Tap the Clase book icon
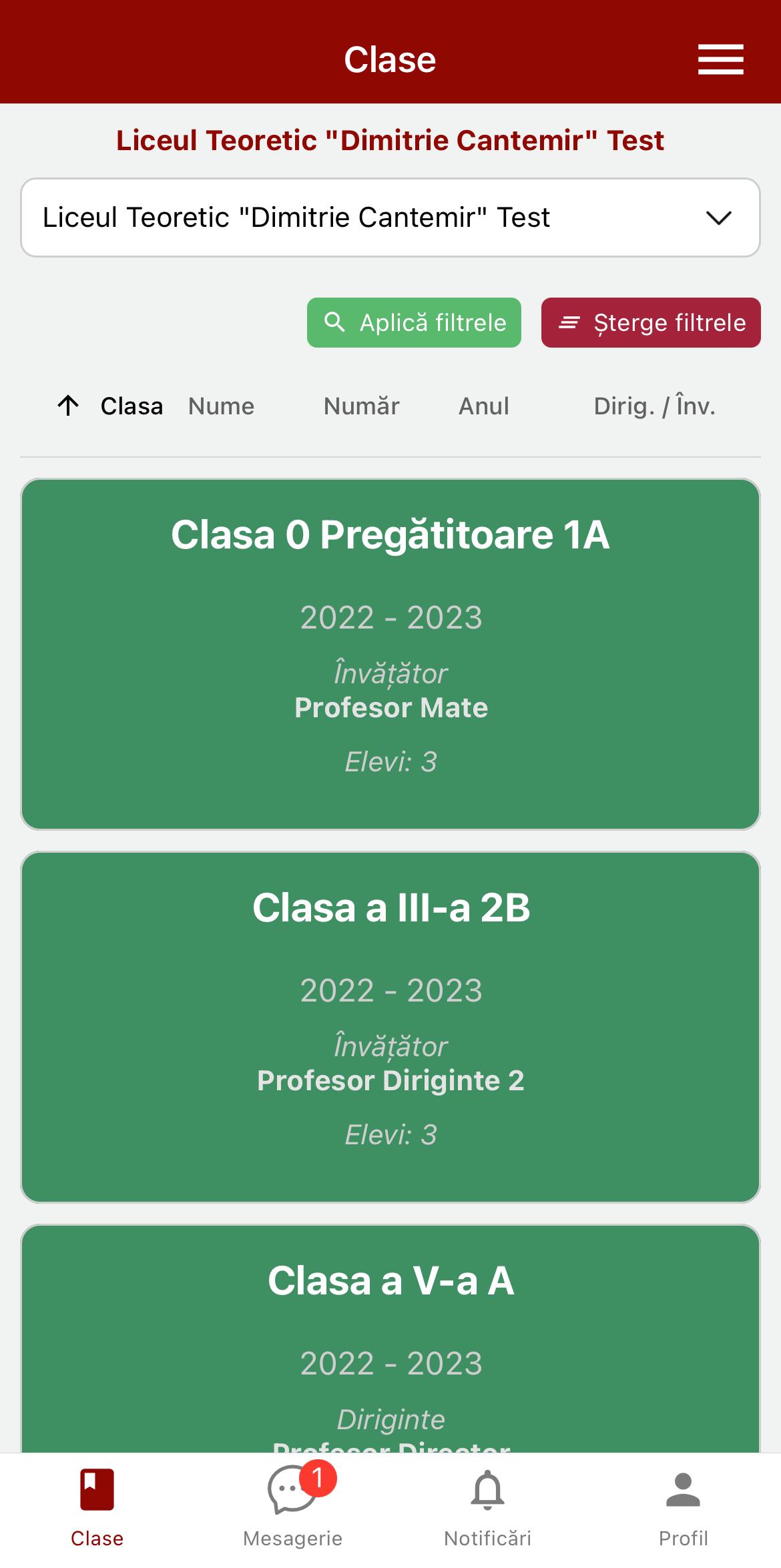 click(97, 1489)
